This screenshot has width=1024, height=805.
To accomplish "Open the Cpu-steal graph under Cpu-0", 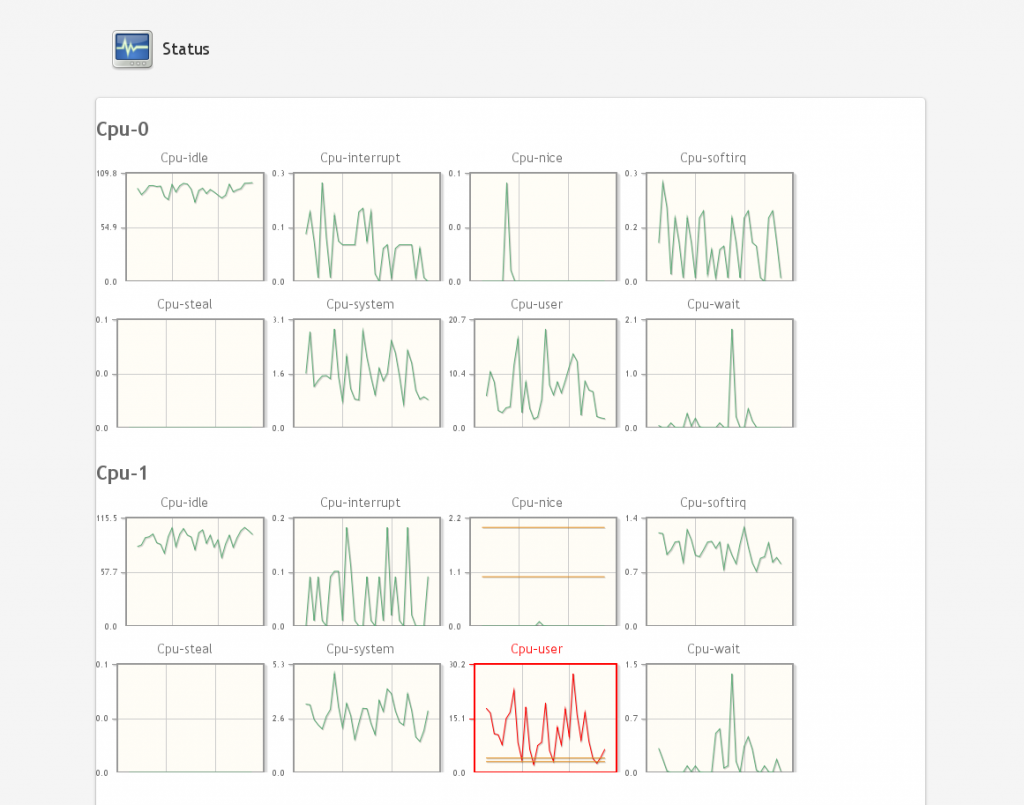I will pyautogui.click(x=191, y=373).
